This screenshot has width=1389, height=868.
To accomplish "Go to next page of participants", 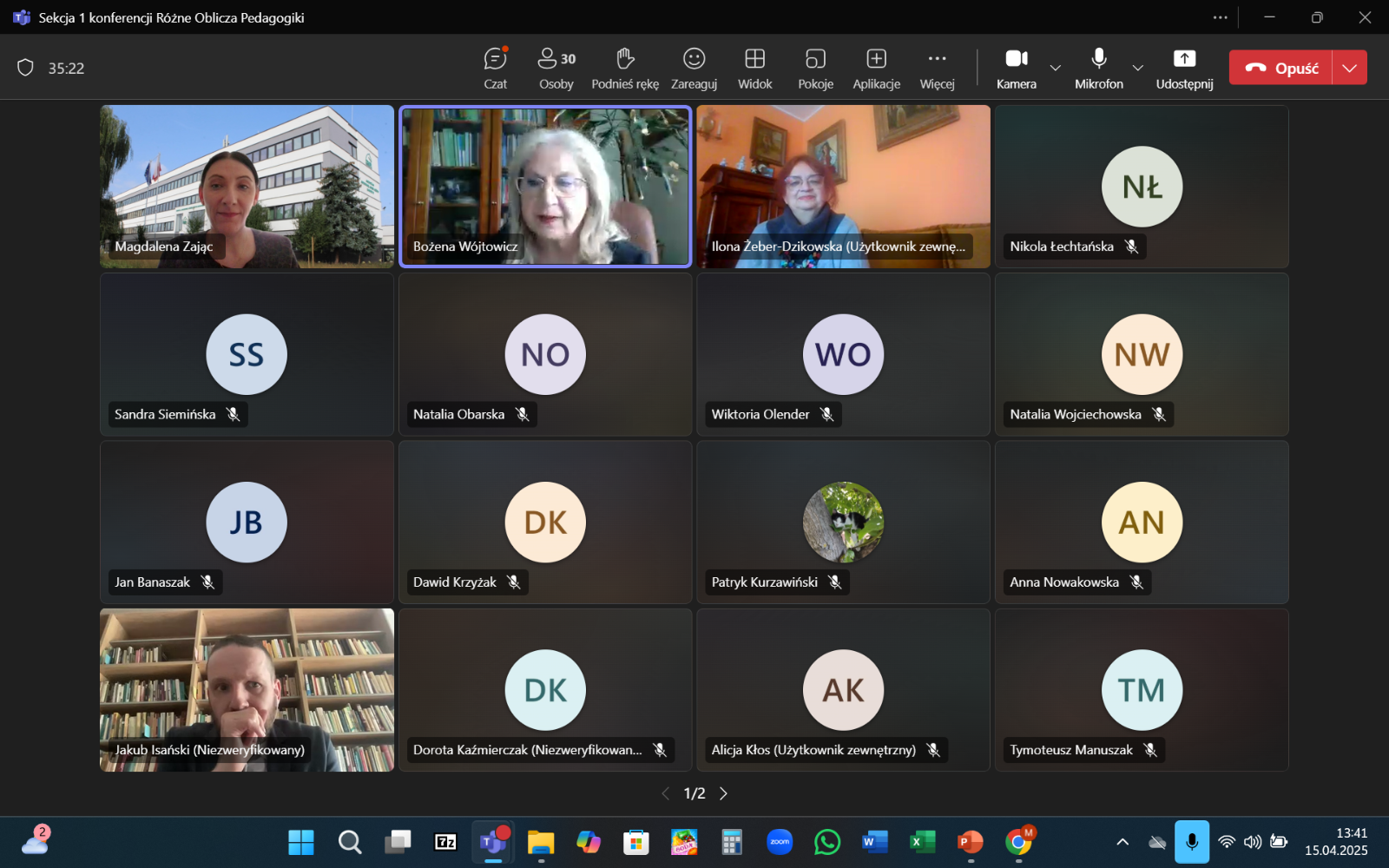I will pyautogui.click(x=723, y=793).
